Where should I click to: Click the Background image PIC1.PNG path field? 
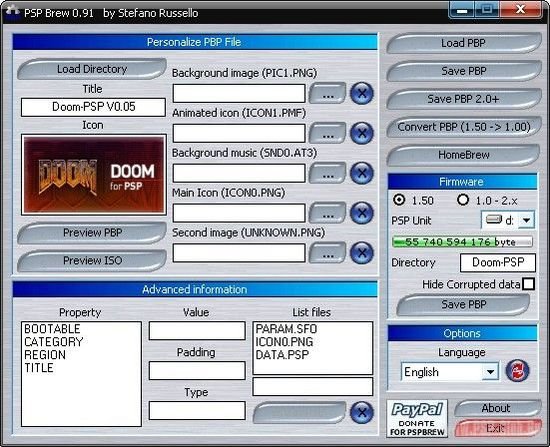(x=239, y=93)
